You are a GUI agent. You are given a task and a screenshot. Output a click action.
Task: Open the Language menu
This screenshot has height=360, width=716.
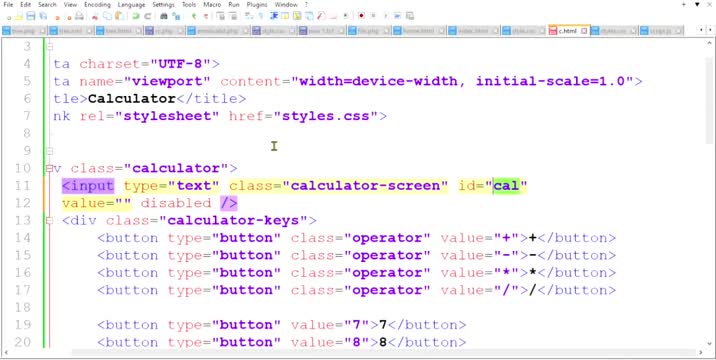click(132, 5)
